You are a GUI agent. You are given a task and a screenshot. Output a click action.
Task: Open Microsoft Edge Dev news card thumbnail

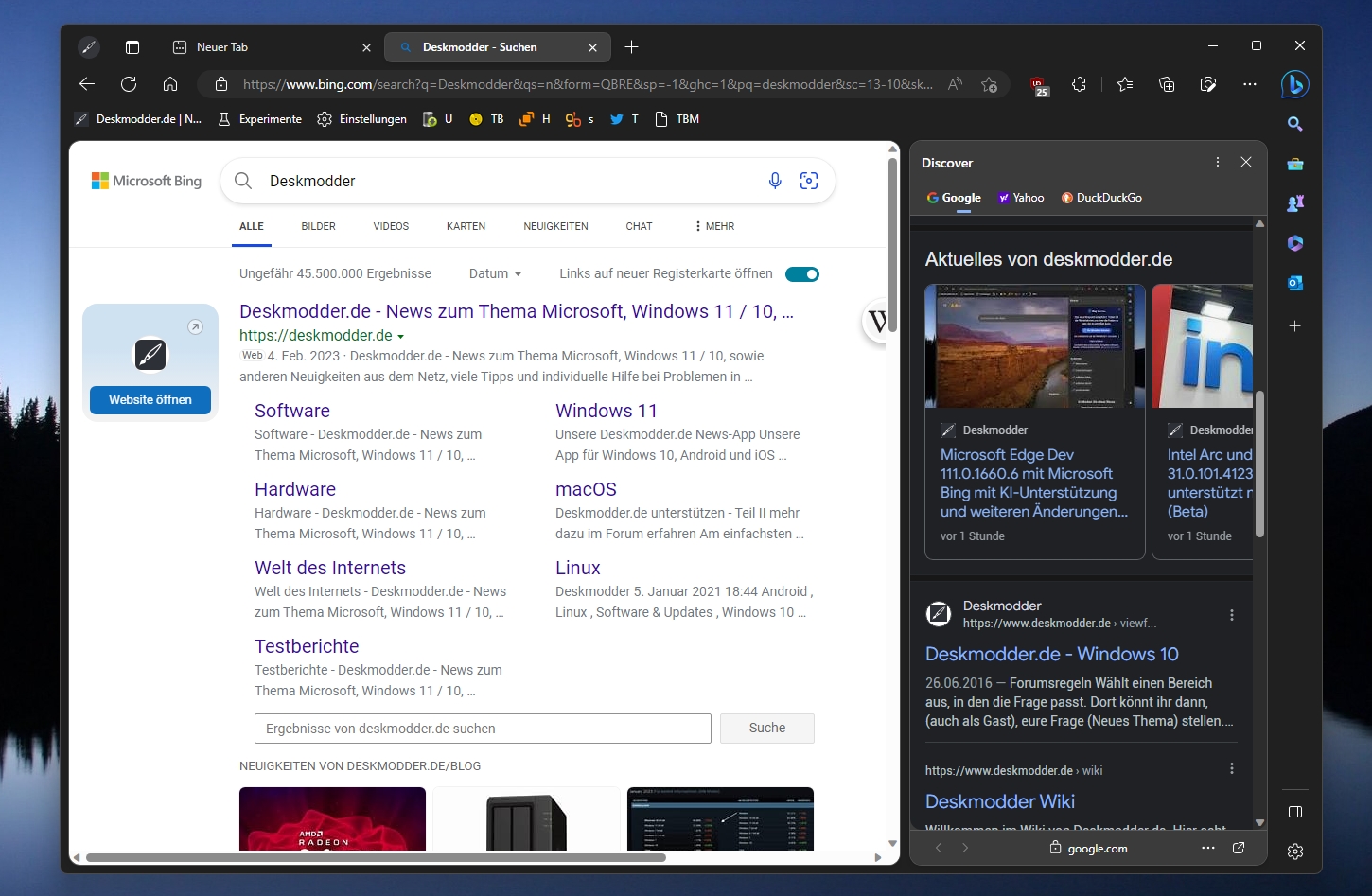pos(1035,346)
